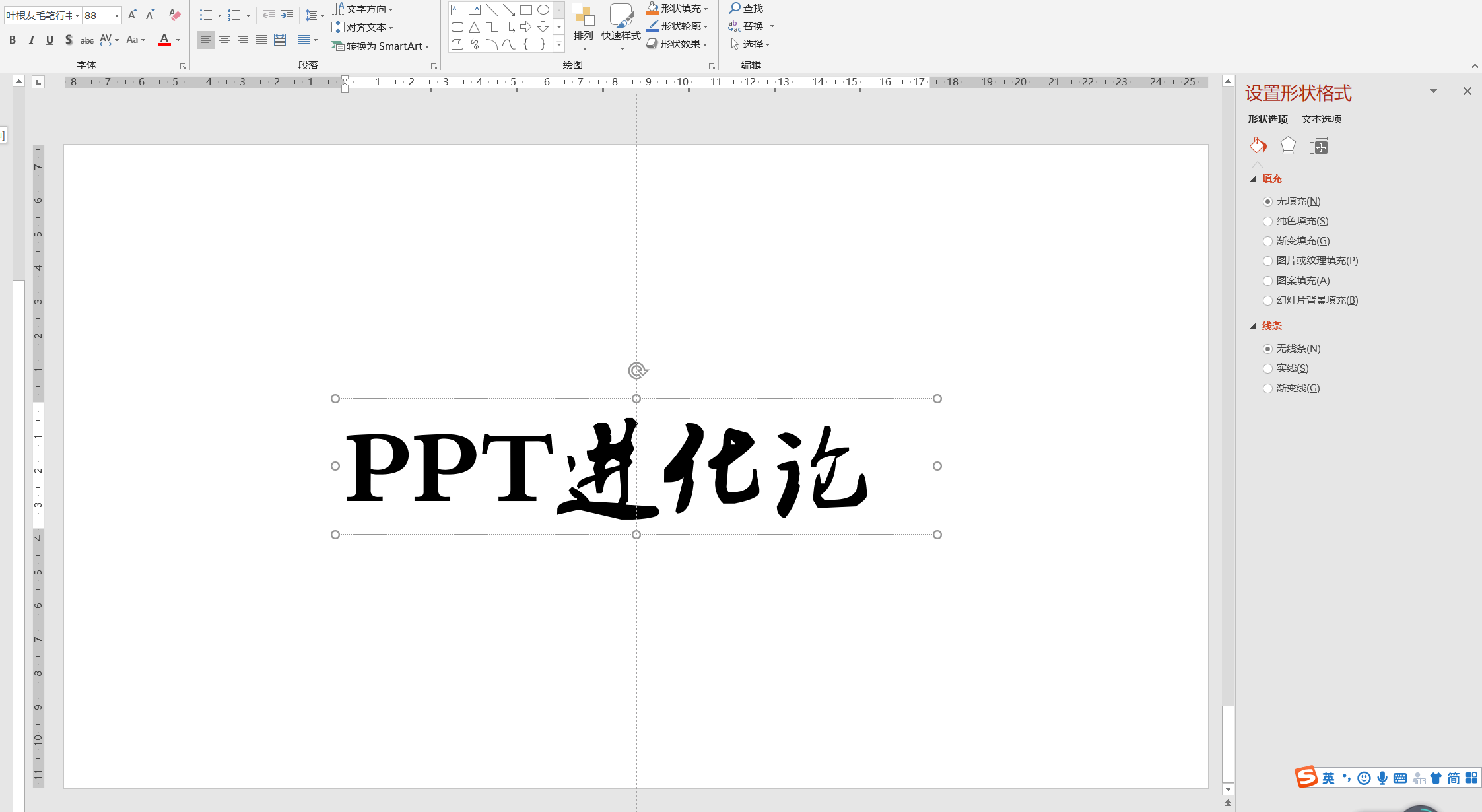Switch to 文本选项 tab
The height and width of the screenshot is (812, 1482).
[1322, 119]
